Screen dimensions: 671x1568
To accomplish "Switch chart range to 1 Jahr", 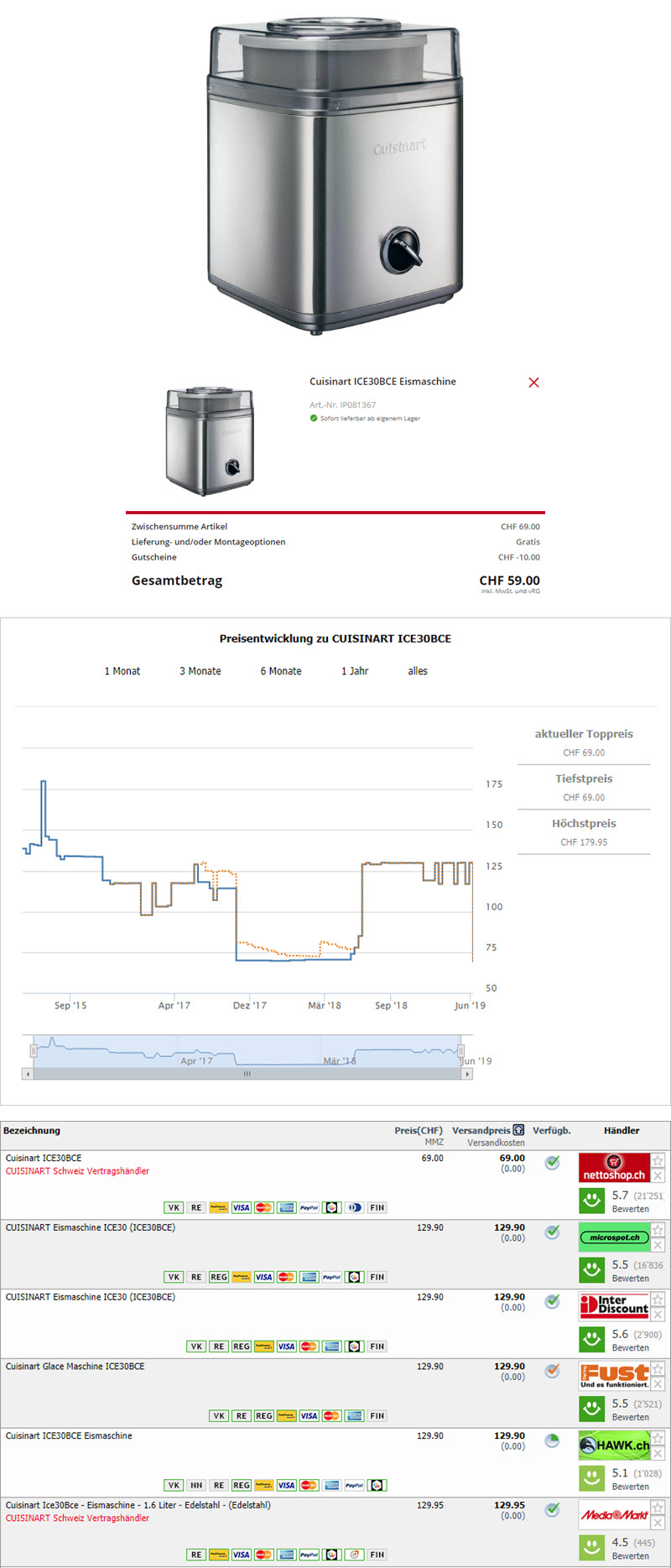I will tap(355, 671).
